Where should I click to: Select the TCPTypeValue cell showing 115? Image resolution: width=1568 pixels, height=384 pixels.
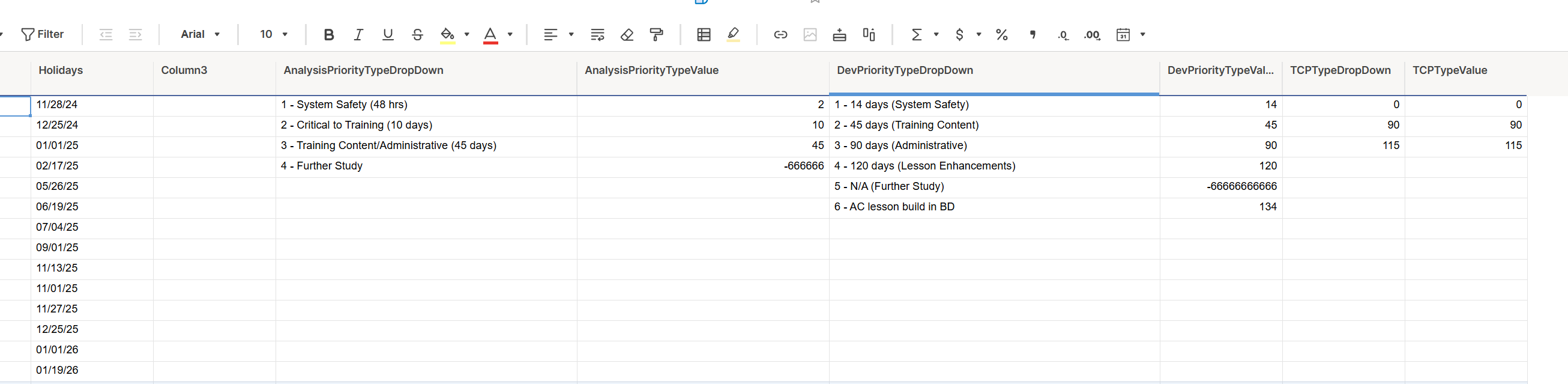[x=1466, y=145]
